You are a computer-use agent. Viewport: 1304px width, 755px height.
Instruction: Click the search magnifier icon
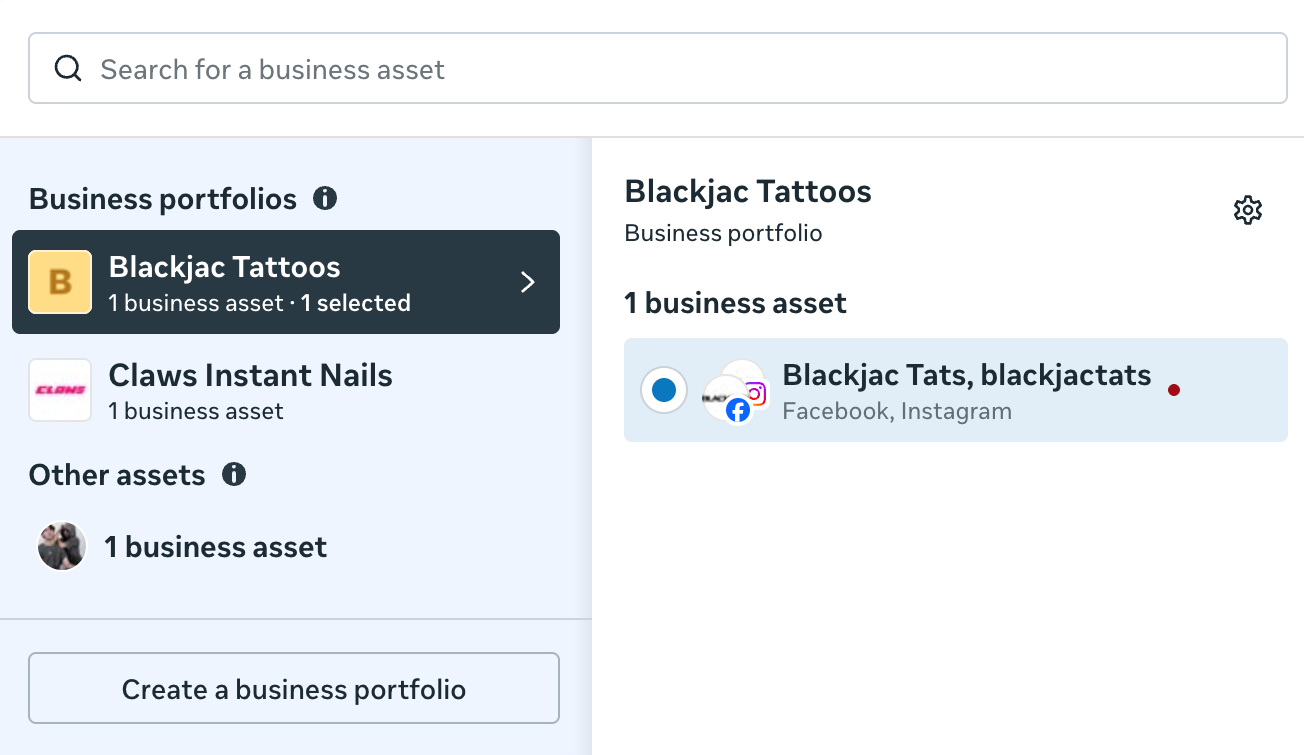click(x=68, y=69)
